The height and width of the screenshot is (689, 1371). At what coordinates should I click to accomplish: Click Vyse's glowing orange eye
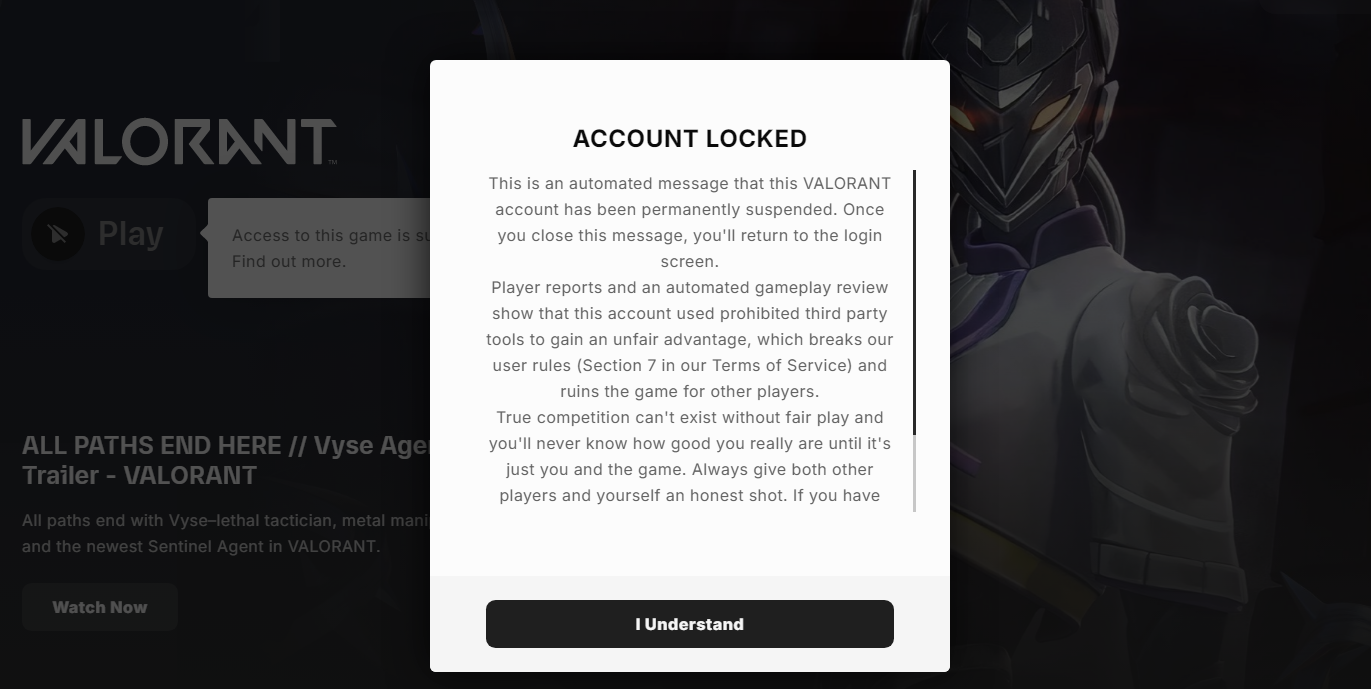click(x=962, y=119)
